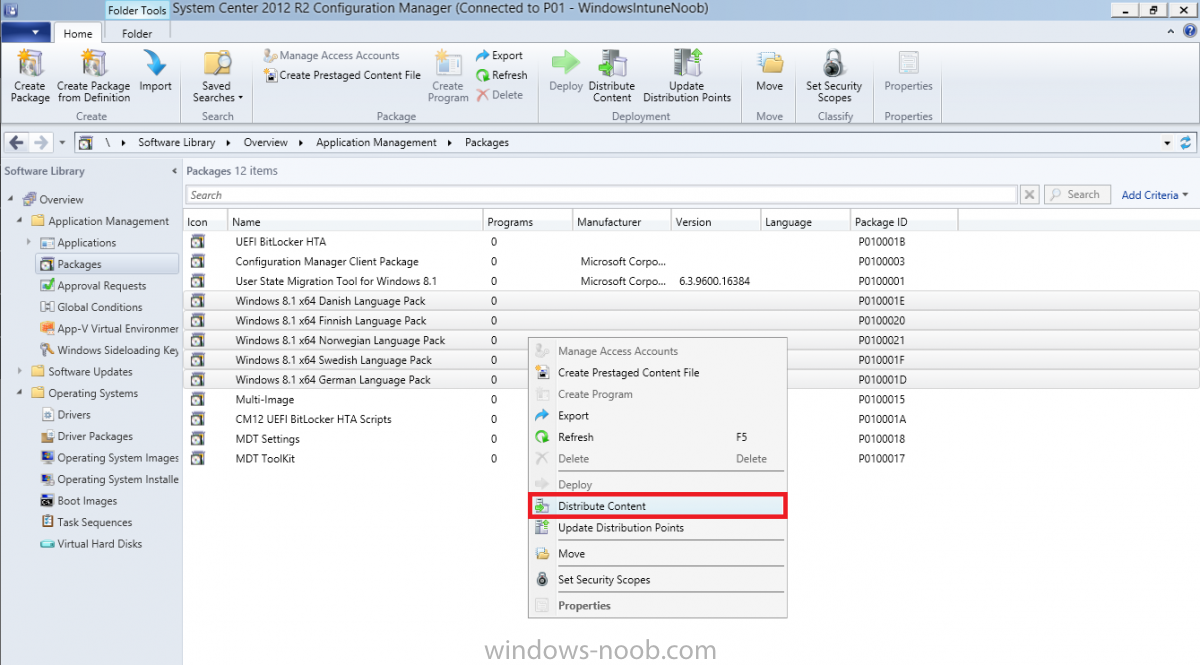Choose Set Security Scopes in context menu
Viewport: 1200px width, 665px height.
657,580
